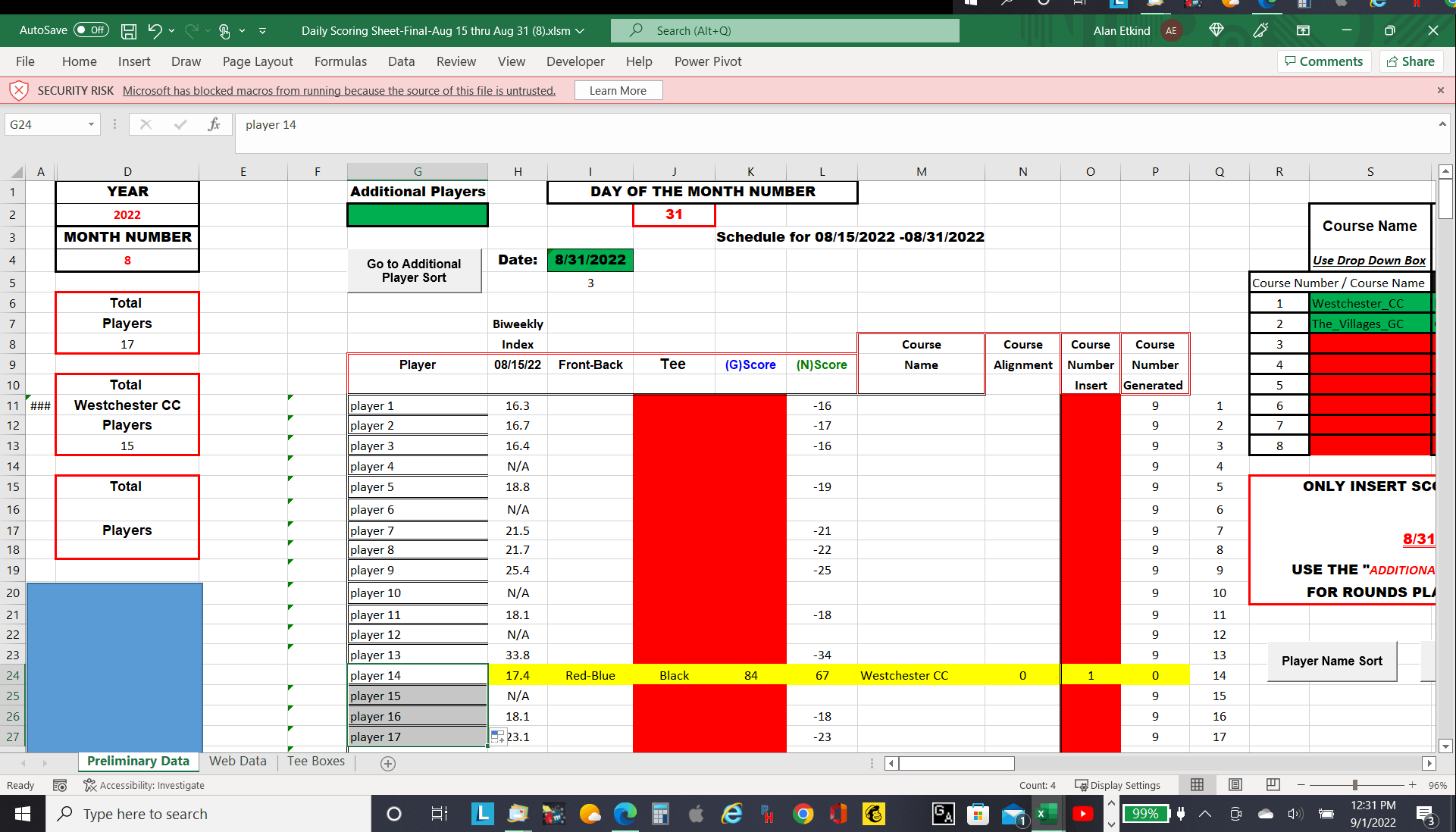This screenshot has height=832, width=1456.
Task: Expand the Undo history dropdown
Action: pos(172,31)
